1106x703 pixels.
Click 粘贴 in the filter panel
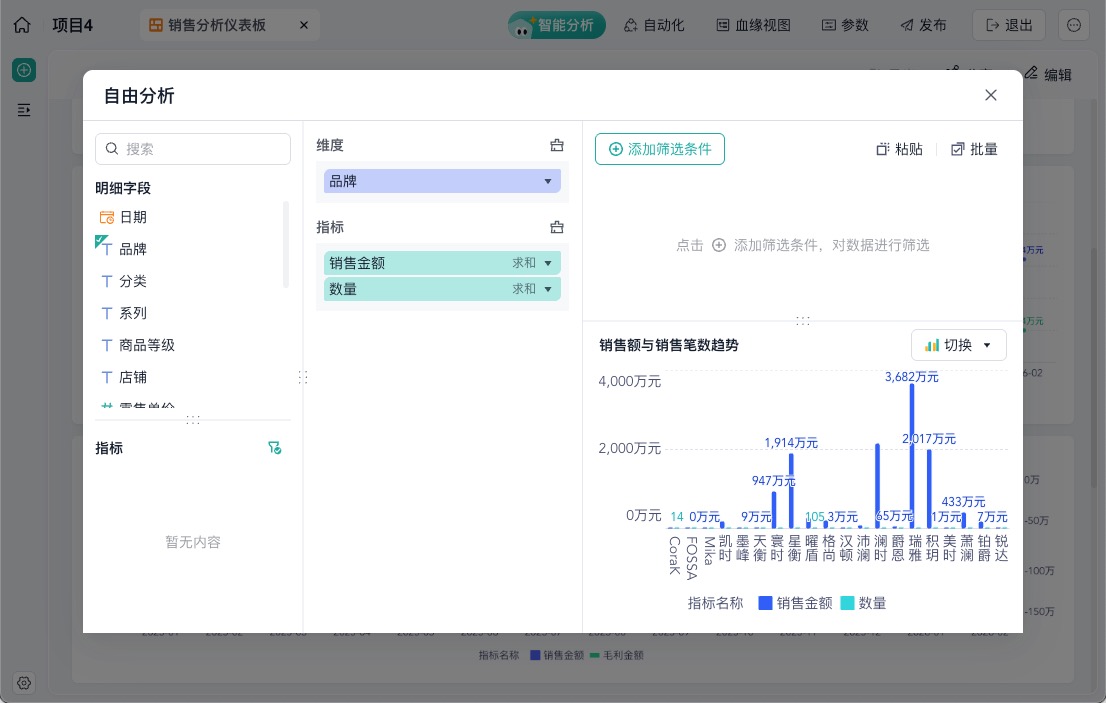[x=899, y=149]
